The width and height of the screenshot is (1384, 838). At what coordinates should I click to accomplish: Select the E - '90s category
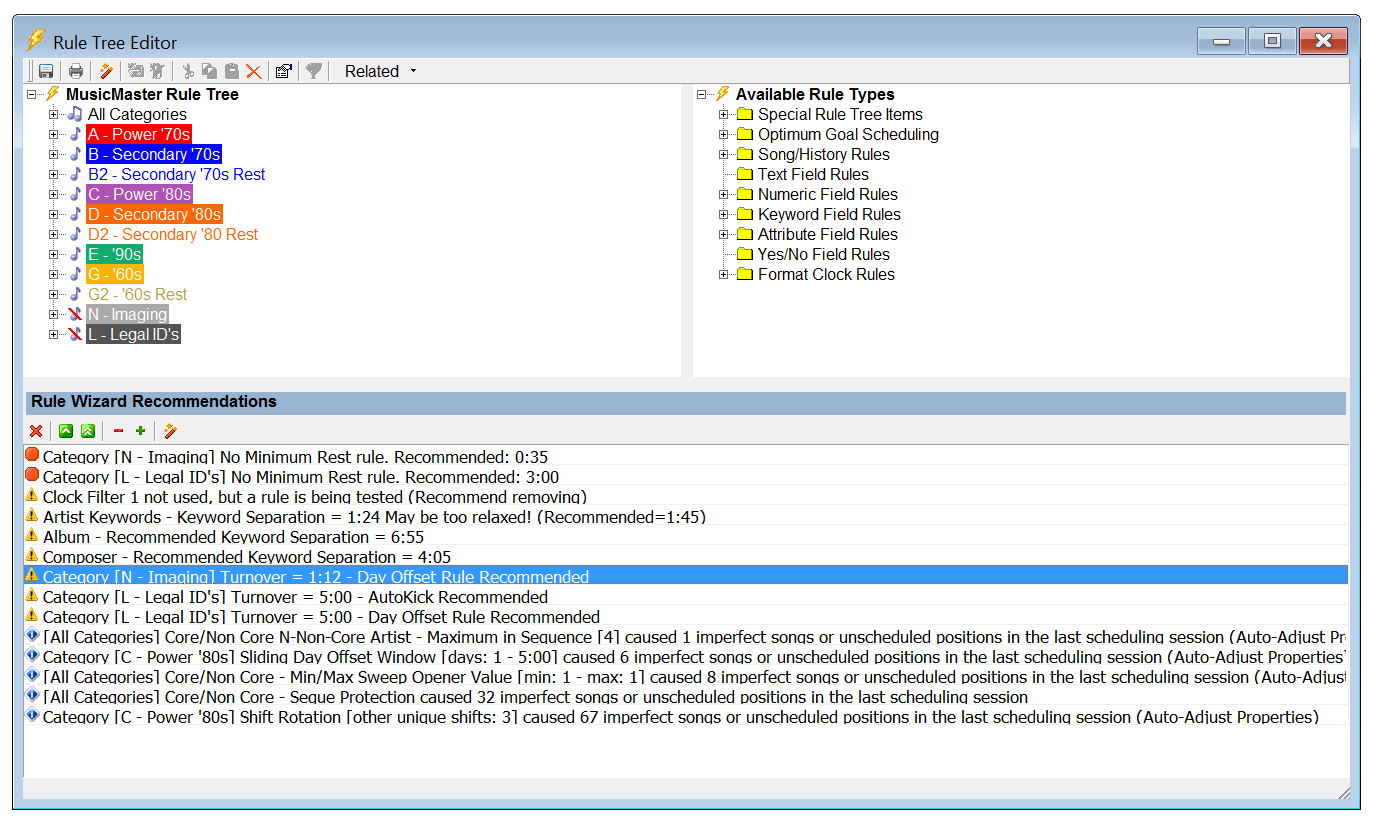click(114, 255)
